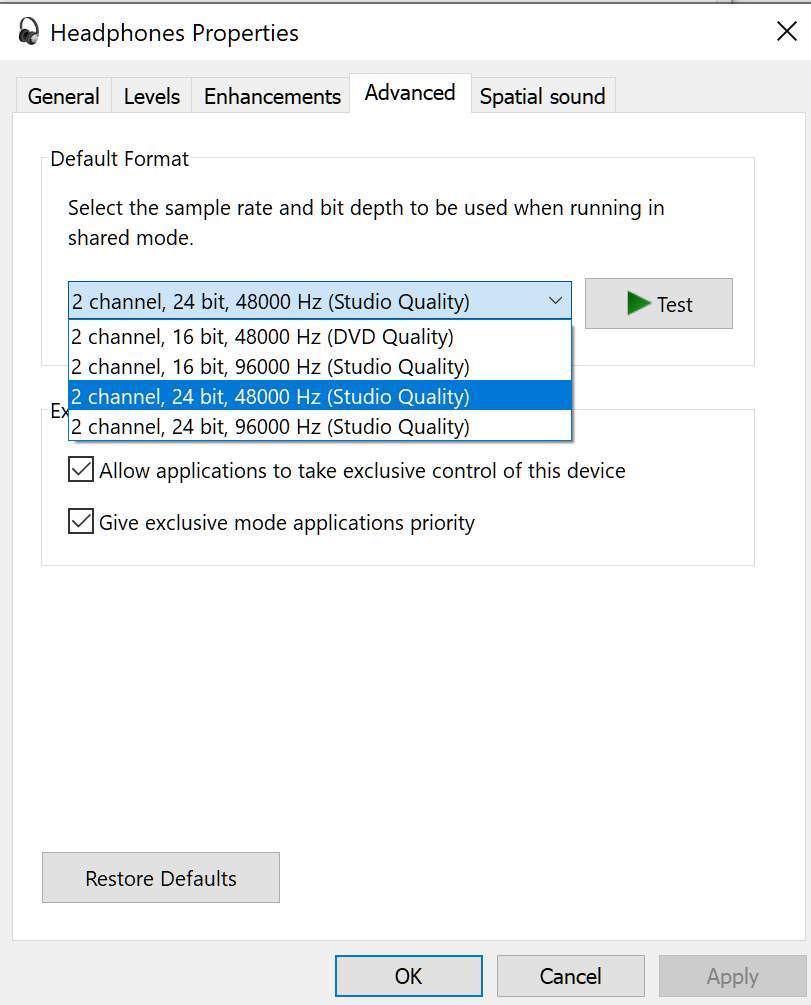811x1005 pixels.
Task: Uncheck Give exclusive mode applications priority
Action: point(81,522)
